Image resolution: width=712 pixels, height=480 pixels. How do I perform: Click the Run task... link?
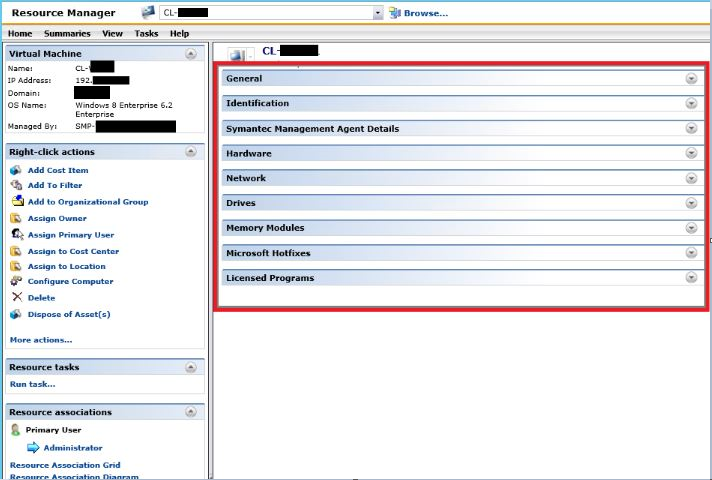tap(32, 384)
